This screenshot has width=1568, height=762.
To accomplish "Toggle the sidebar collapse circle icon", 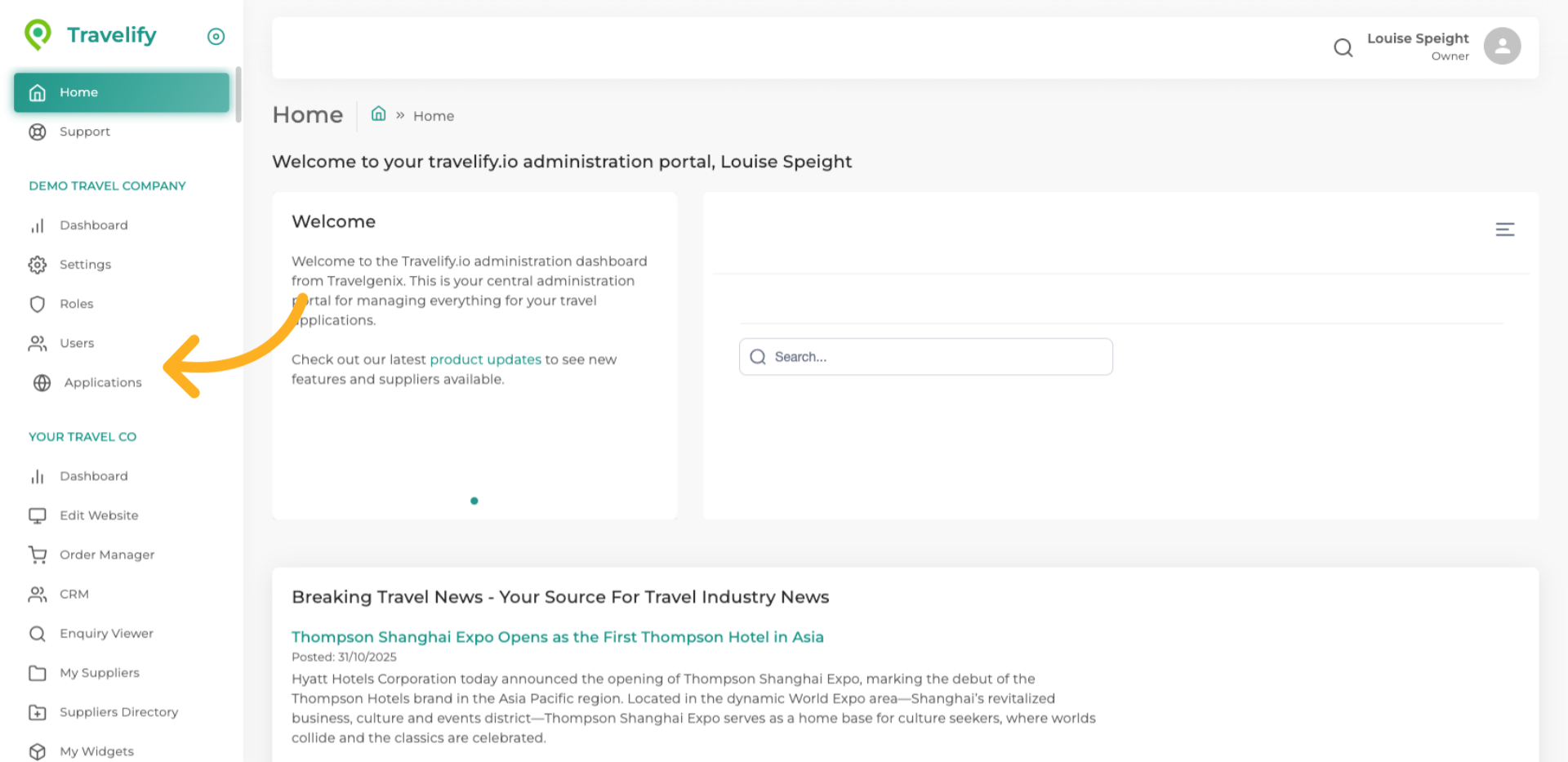I will [216, 36].
